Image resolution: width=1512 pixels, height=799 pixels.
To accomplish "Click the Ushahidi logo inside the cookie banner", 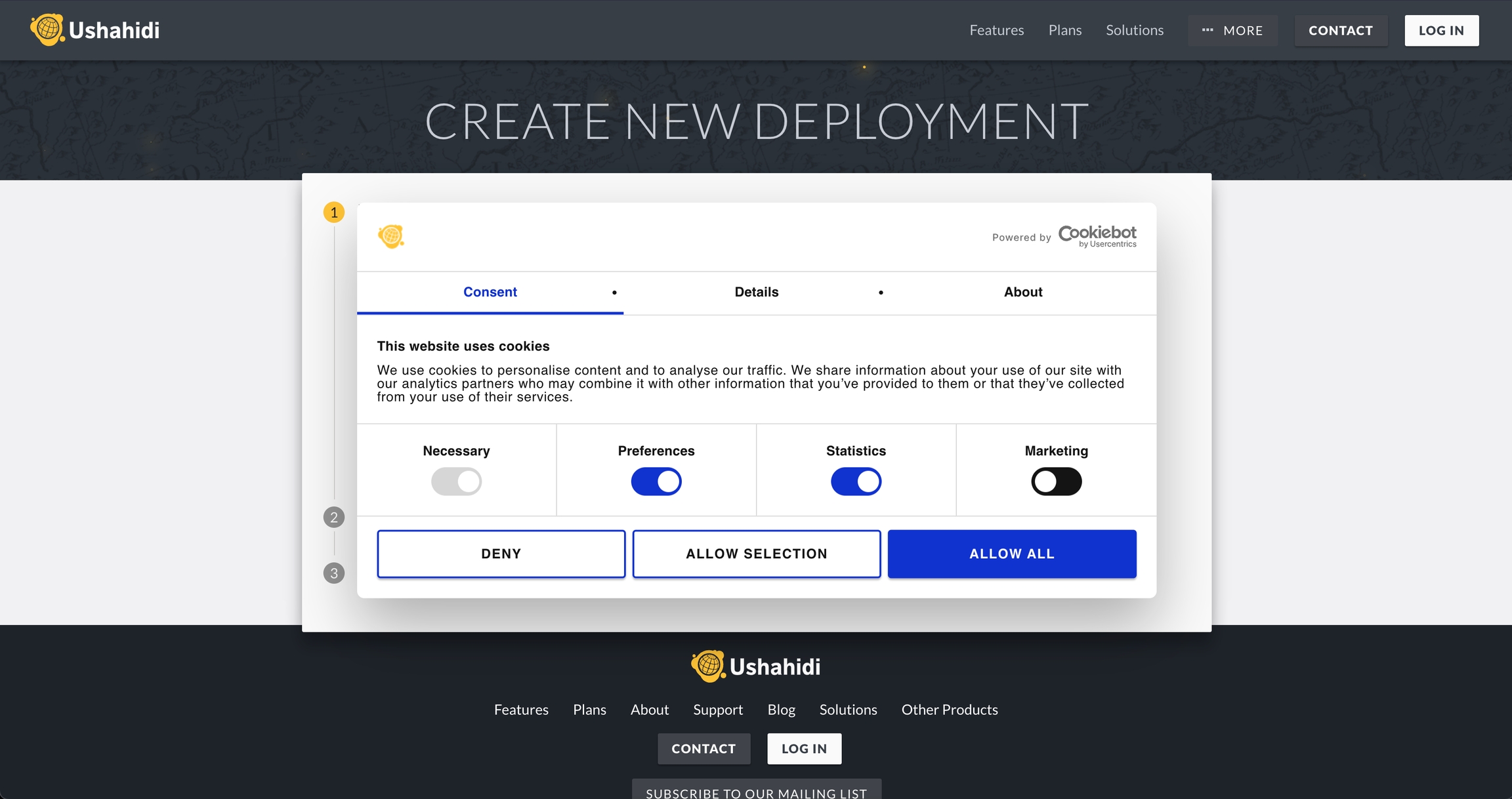I will [390, 236].
